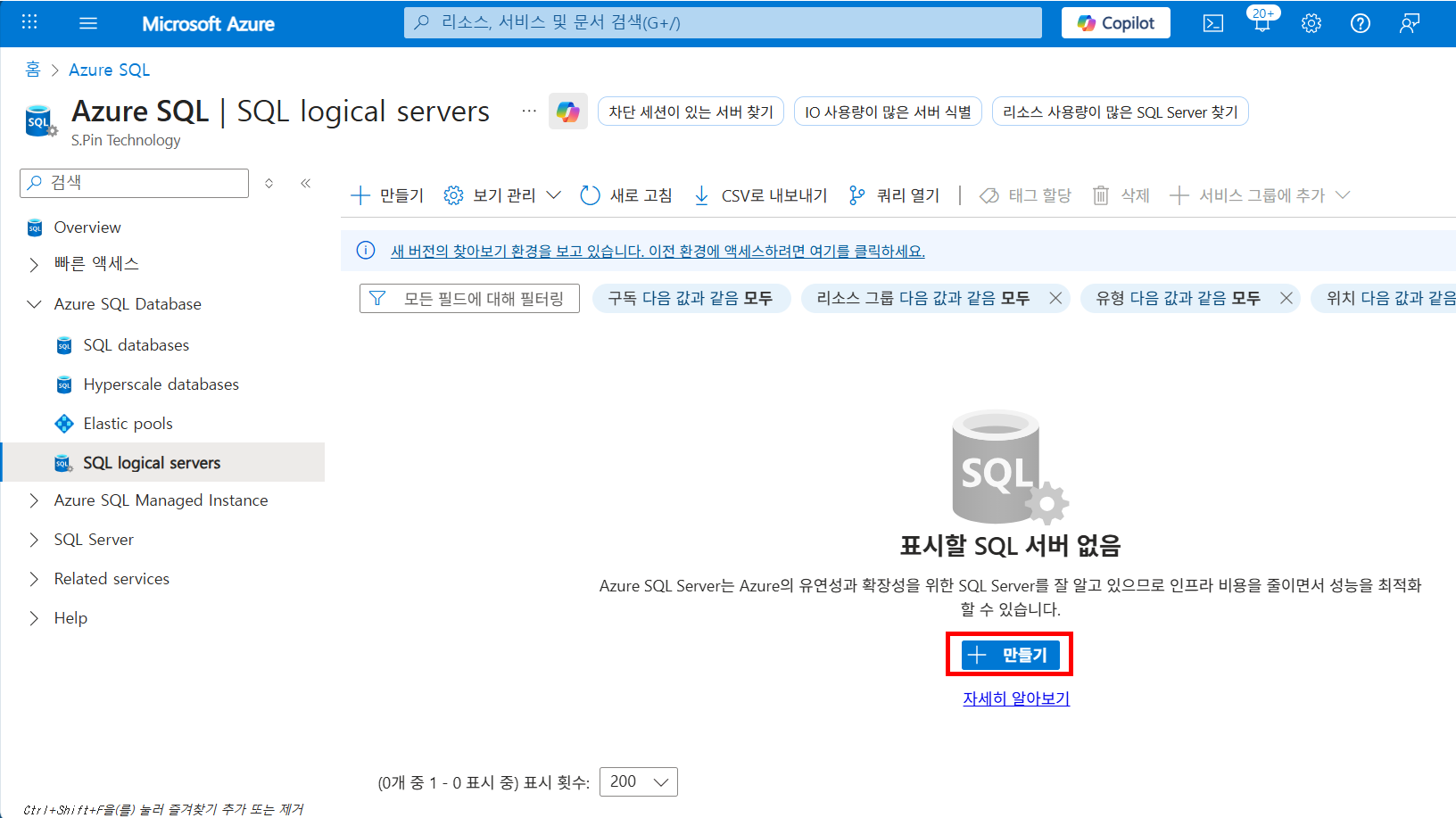
Task: Open the 구독 filter pill
Action: 691,298
